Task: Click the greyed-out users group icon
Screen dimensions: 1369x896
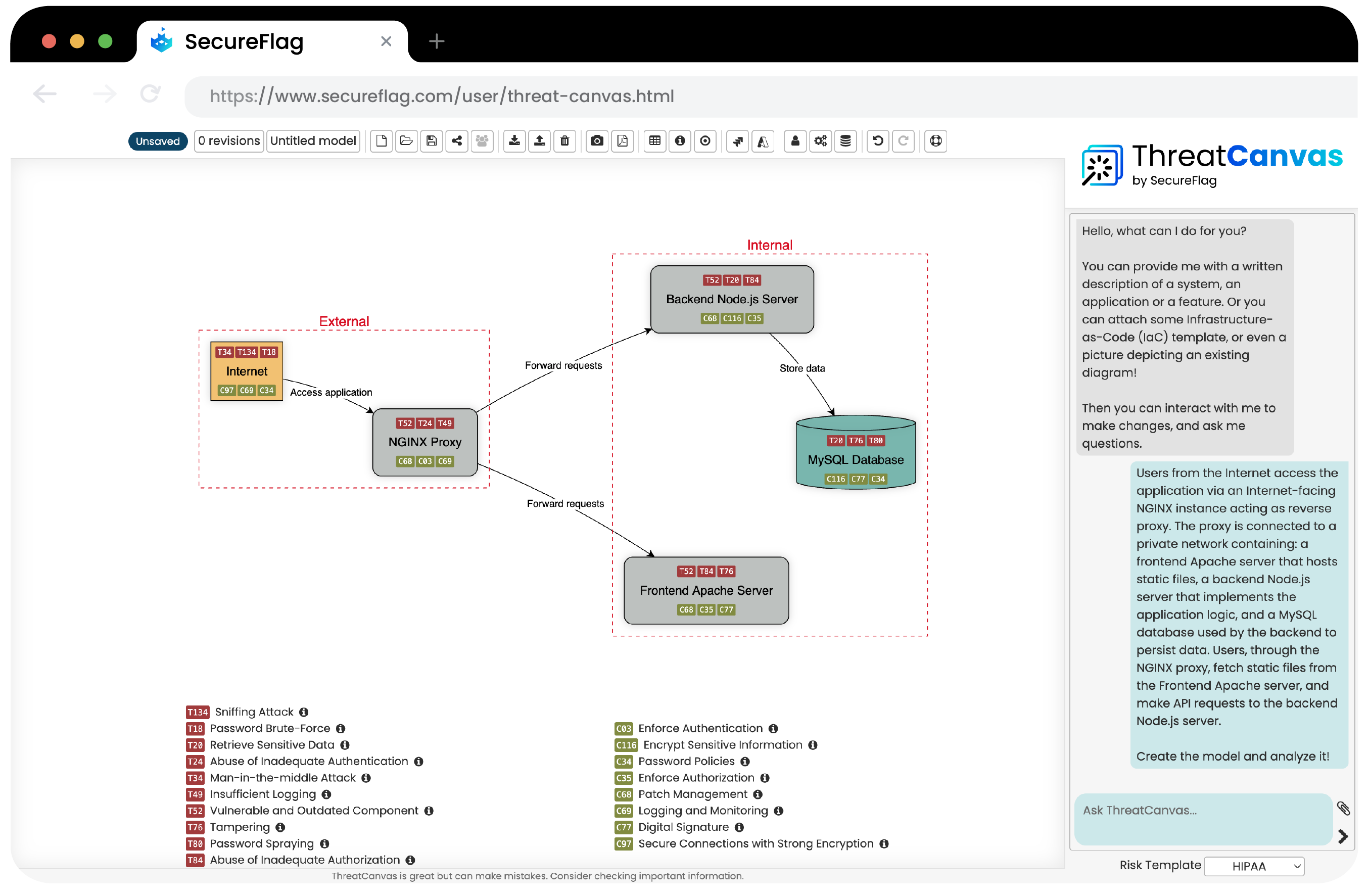Action: coord(482,141)
